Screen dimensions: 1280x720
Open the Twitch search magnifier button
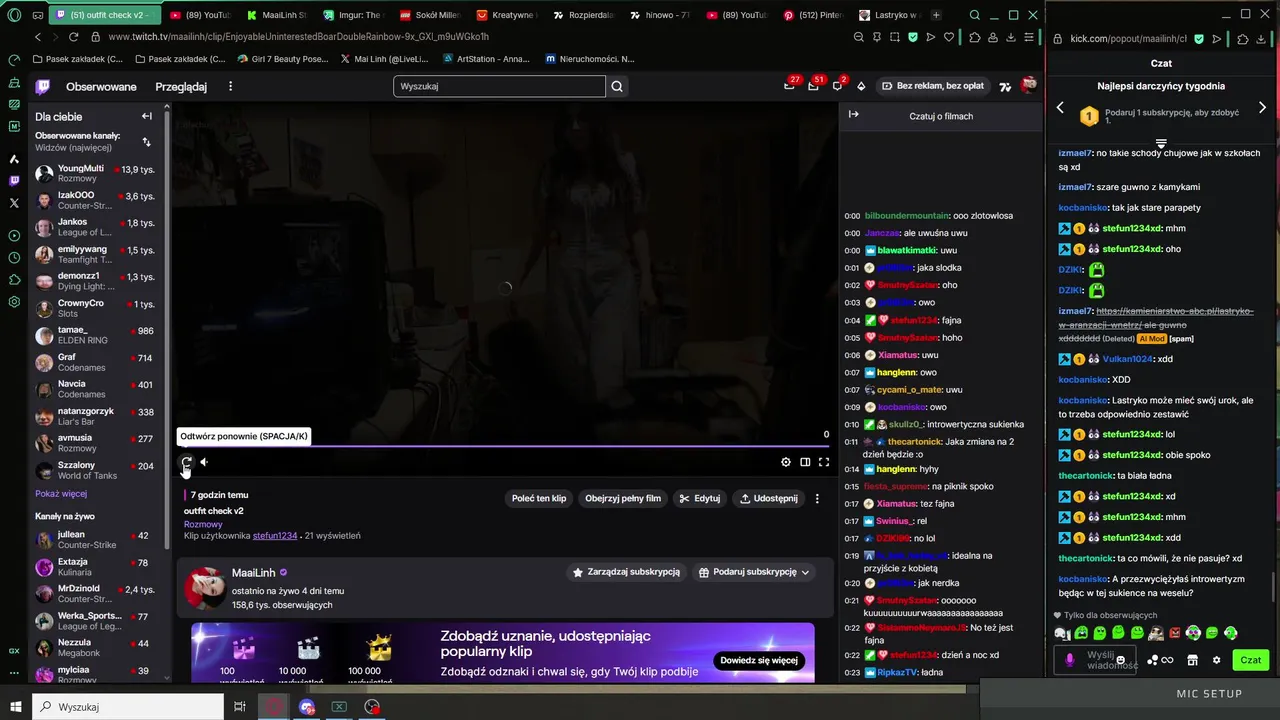617,86
